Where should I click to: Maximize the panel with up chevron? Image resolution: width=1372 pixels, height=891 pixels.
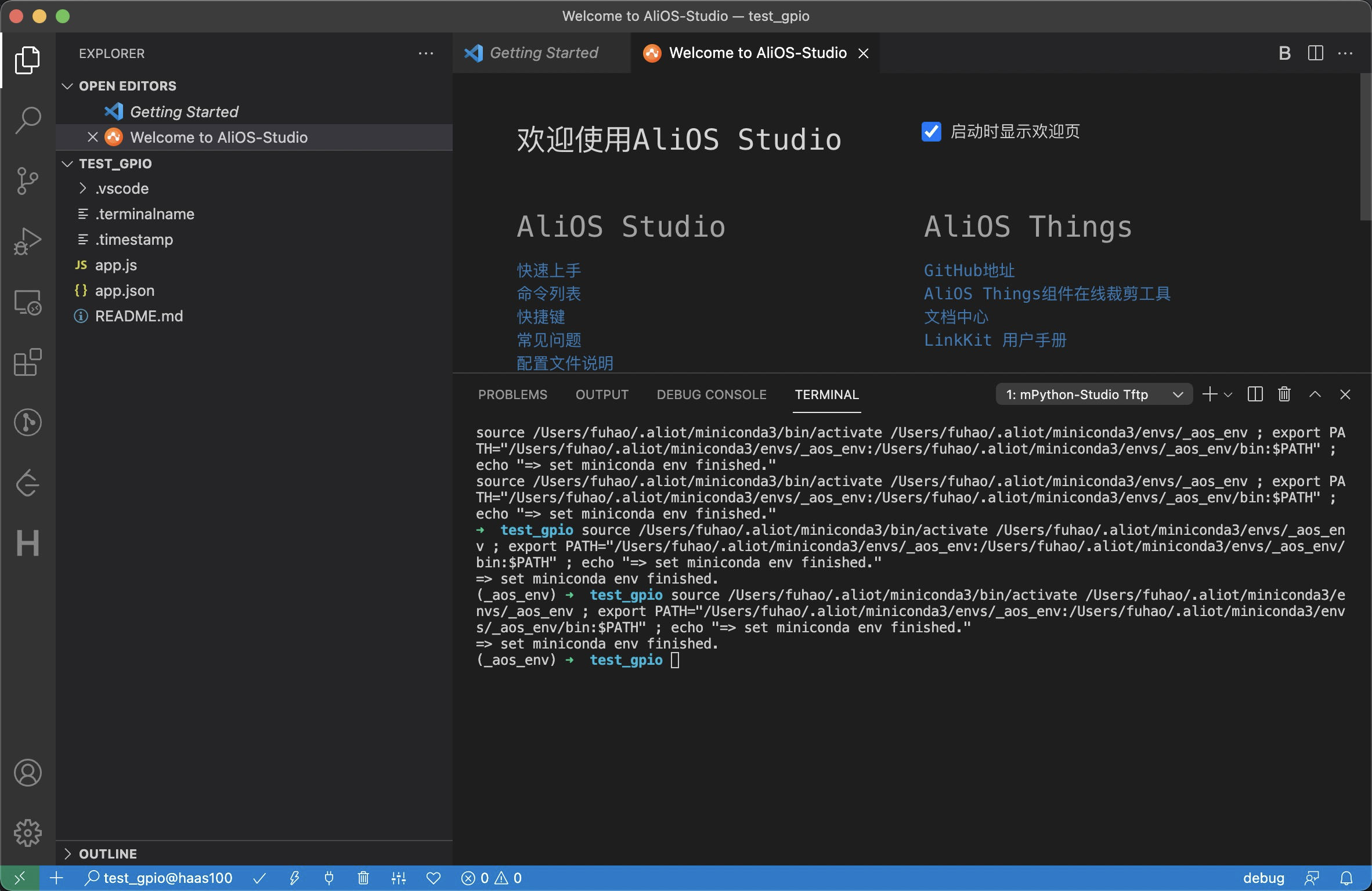click(1315, 394)
